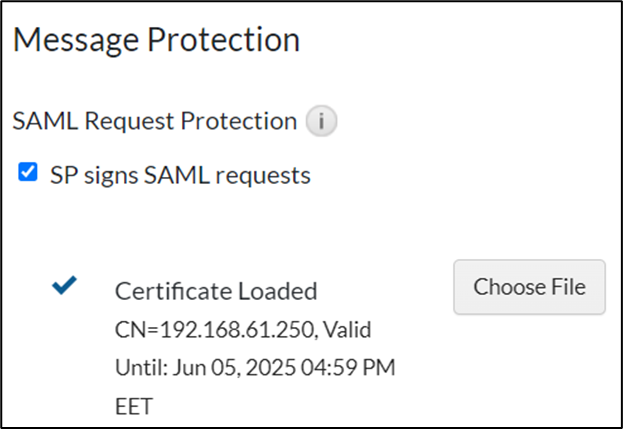623x429 pixels.
Task: Uncheck the SP signs SAML requests checkbox
Action: pos(28,174)
